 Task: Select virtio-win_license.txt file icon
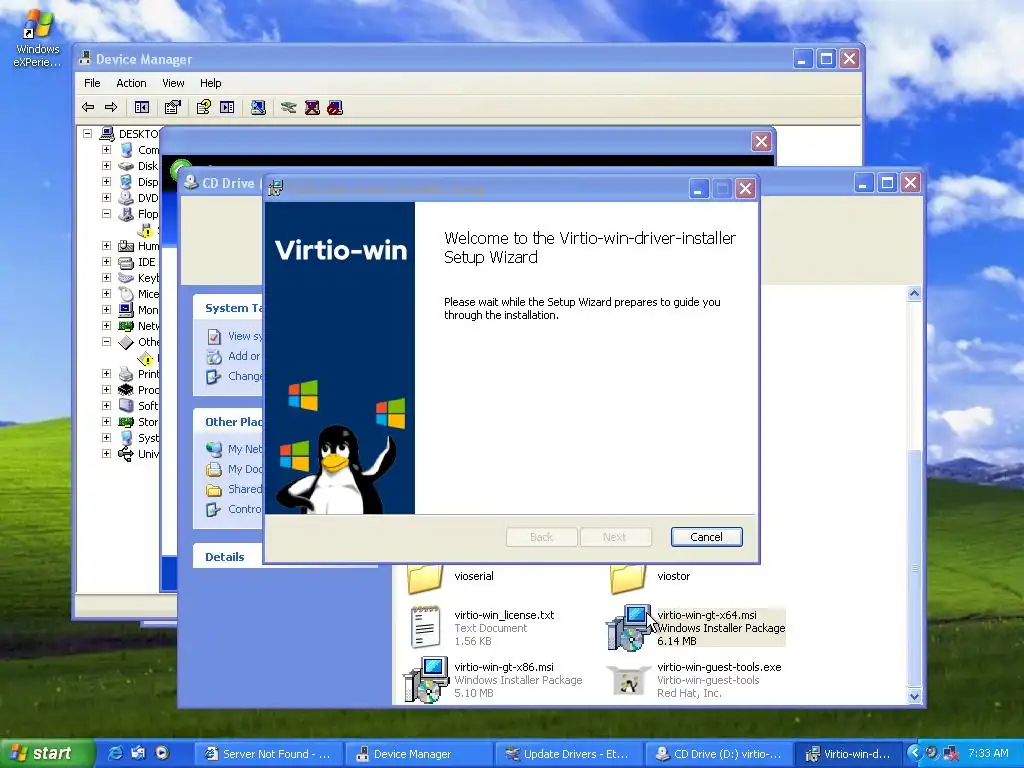pos(425,627)
